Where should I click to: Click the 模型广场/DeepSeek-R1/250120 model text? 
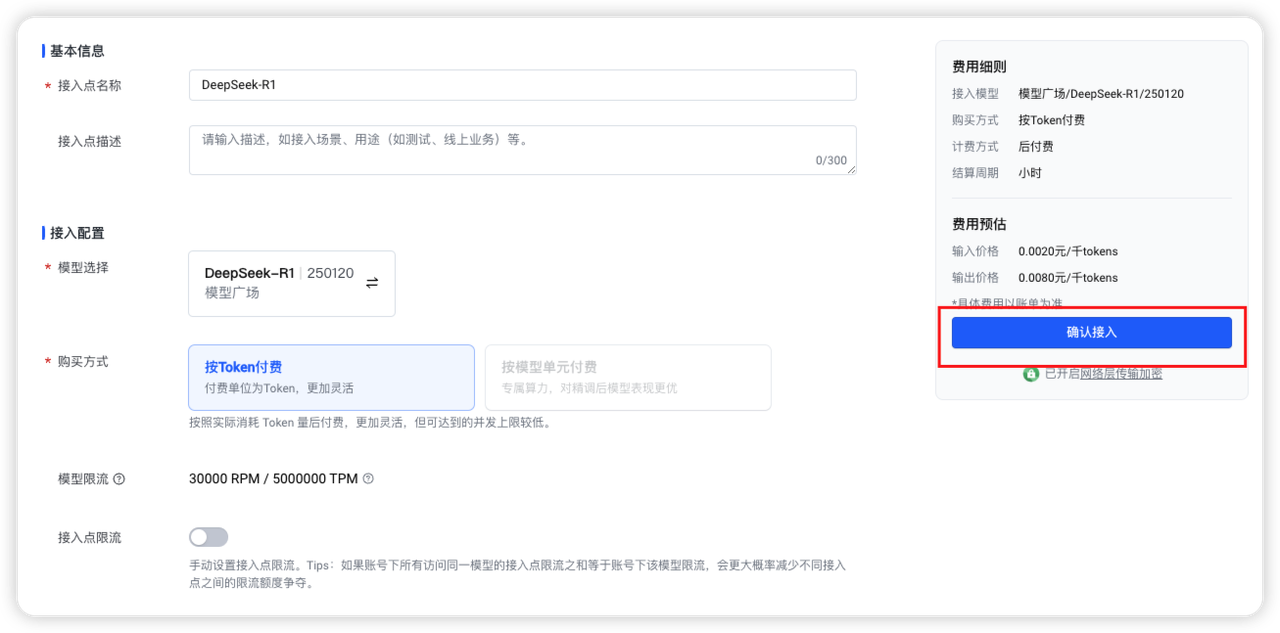[1101, 94]
